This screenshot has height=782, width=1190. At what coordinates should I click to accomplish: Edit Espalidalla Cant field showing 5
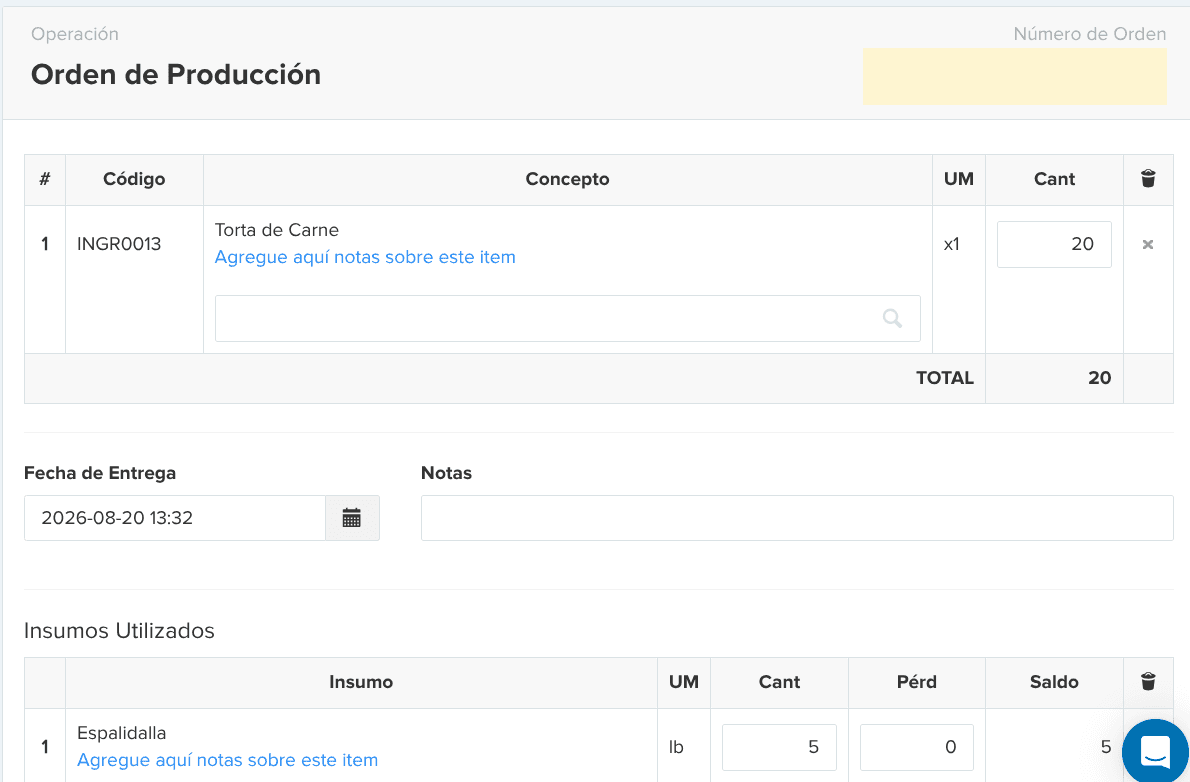[779, 747]
